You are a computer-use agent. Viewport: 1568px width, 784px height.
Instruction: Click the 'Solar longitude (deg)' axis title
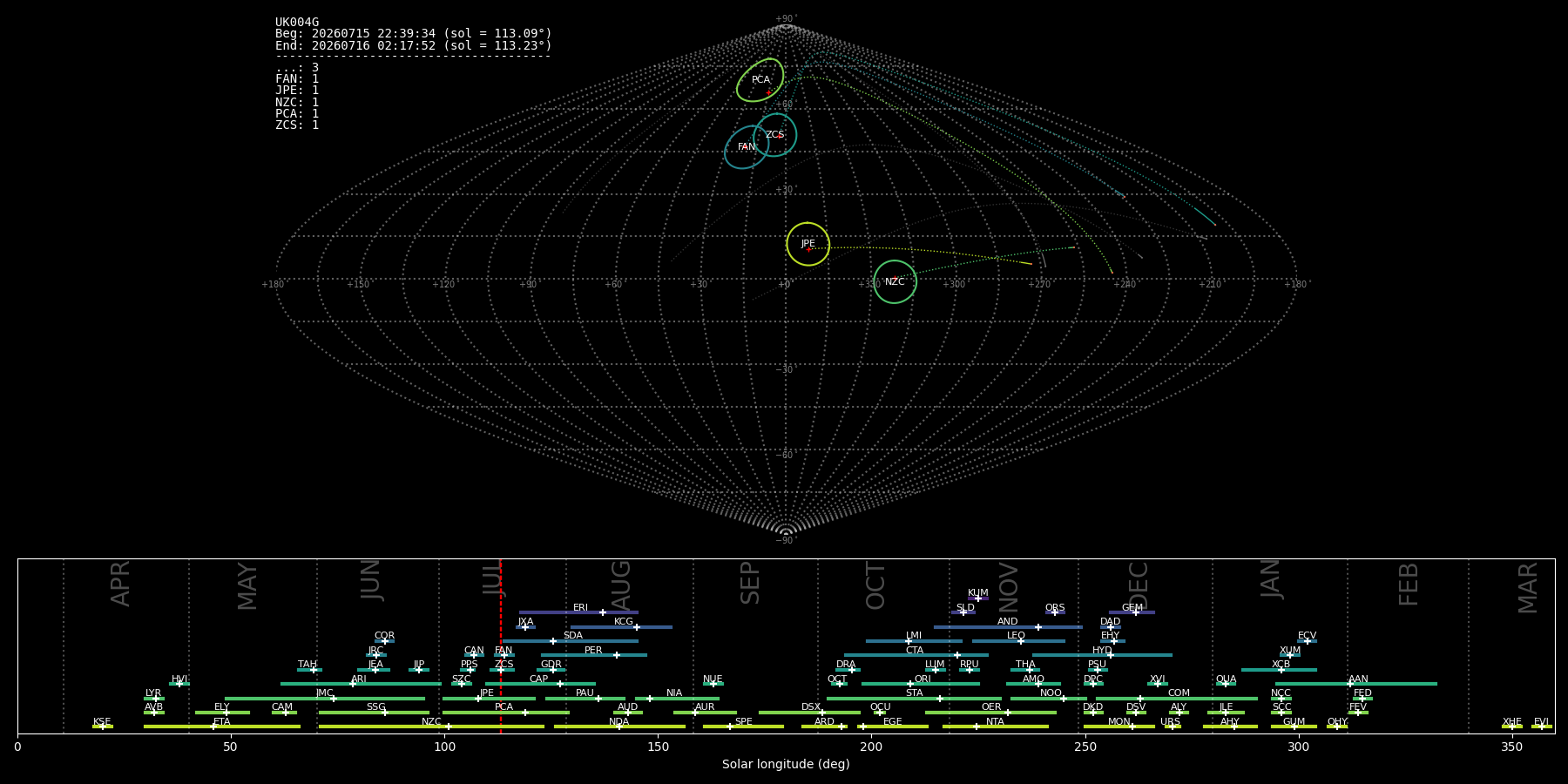click(x=786, y=764)
